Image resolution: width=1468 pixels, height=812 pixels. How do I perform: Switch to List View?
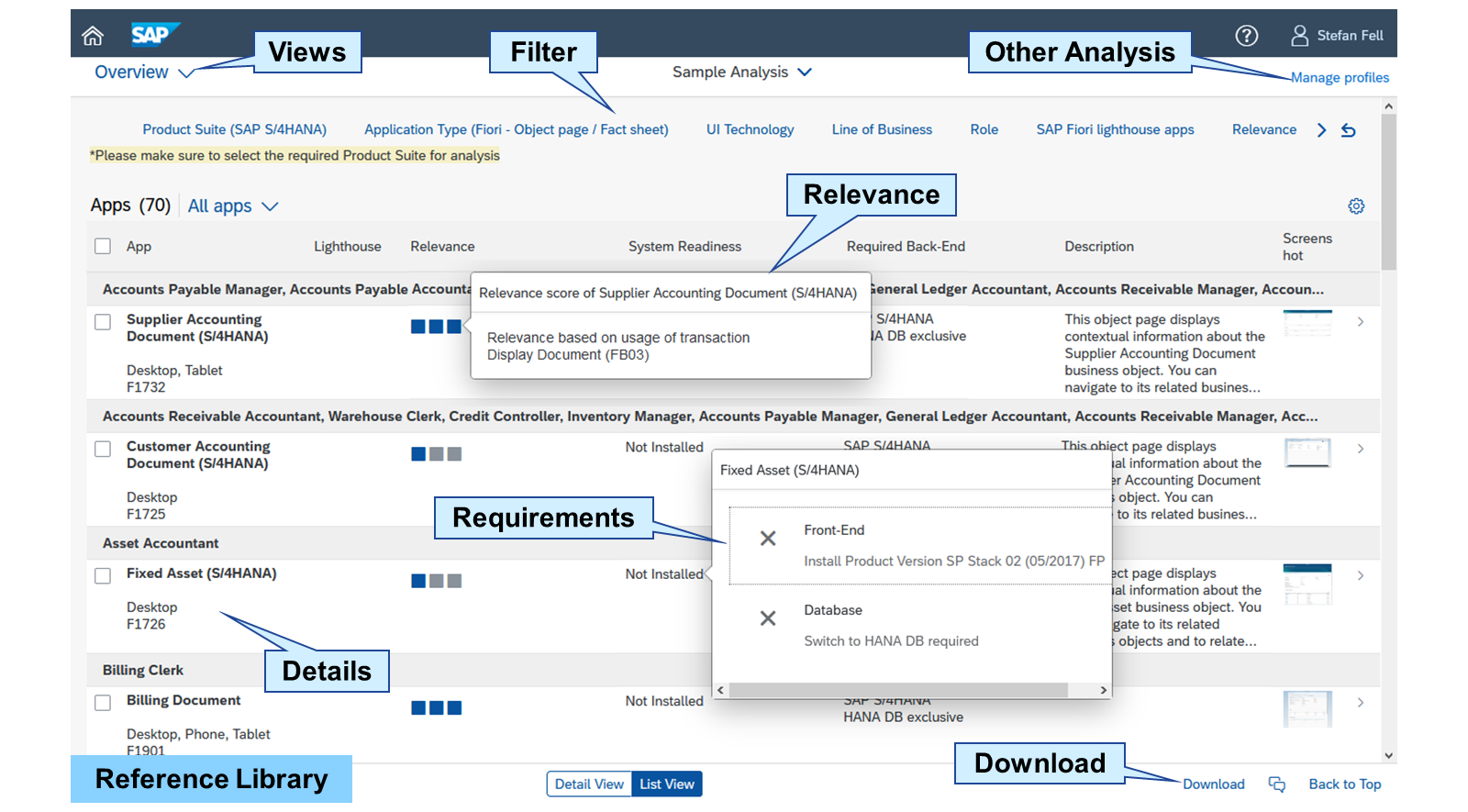(x=667, y=784)
